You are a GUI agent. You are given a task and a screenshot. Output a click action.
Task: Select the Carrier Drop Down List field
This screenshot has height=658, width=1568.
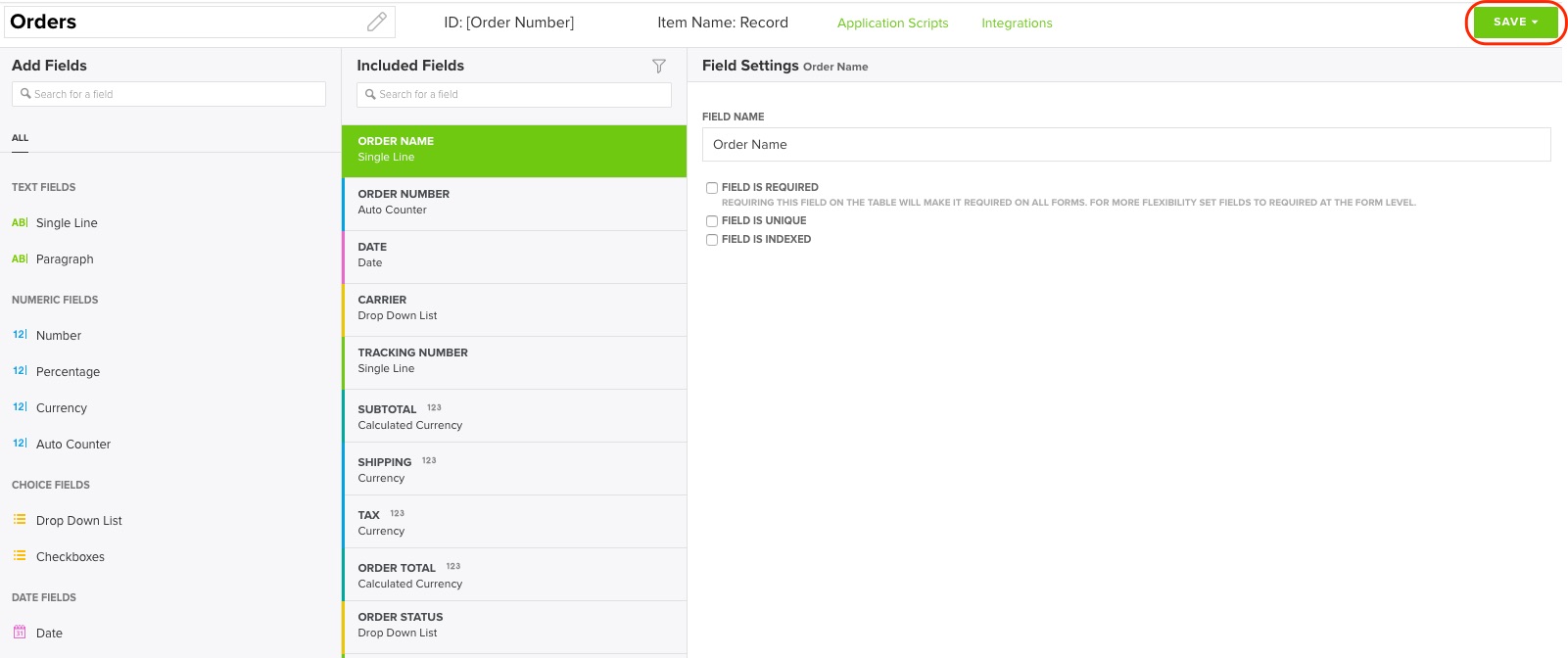point(514,309)
